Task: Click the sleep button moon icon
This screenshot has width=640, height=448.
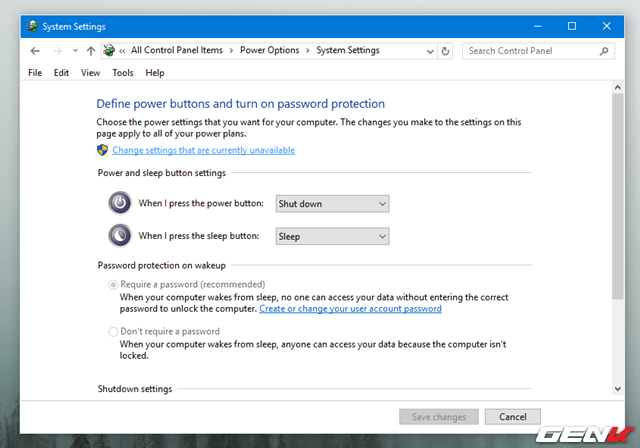Action: coord(120,235)
